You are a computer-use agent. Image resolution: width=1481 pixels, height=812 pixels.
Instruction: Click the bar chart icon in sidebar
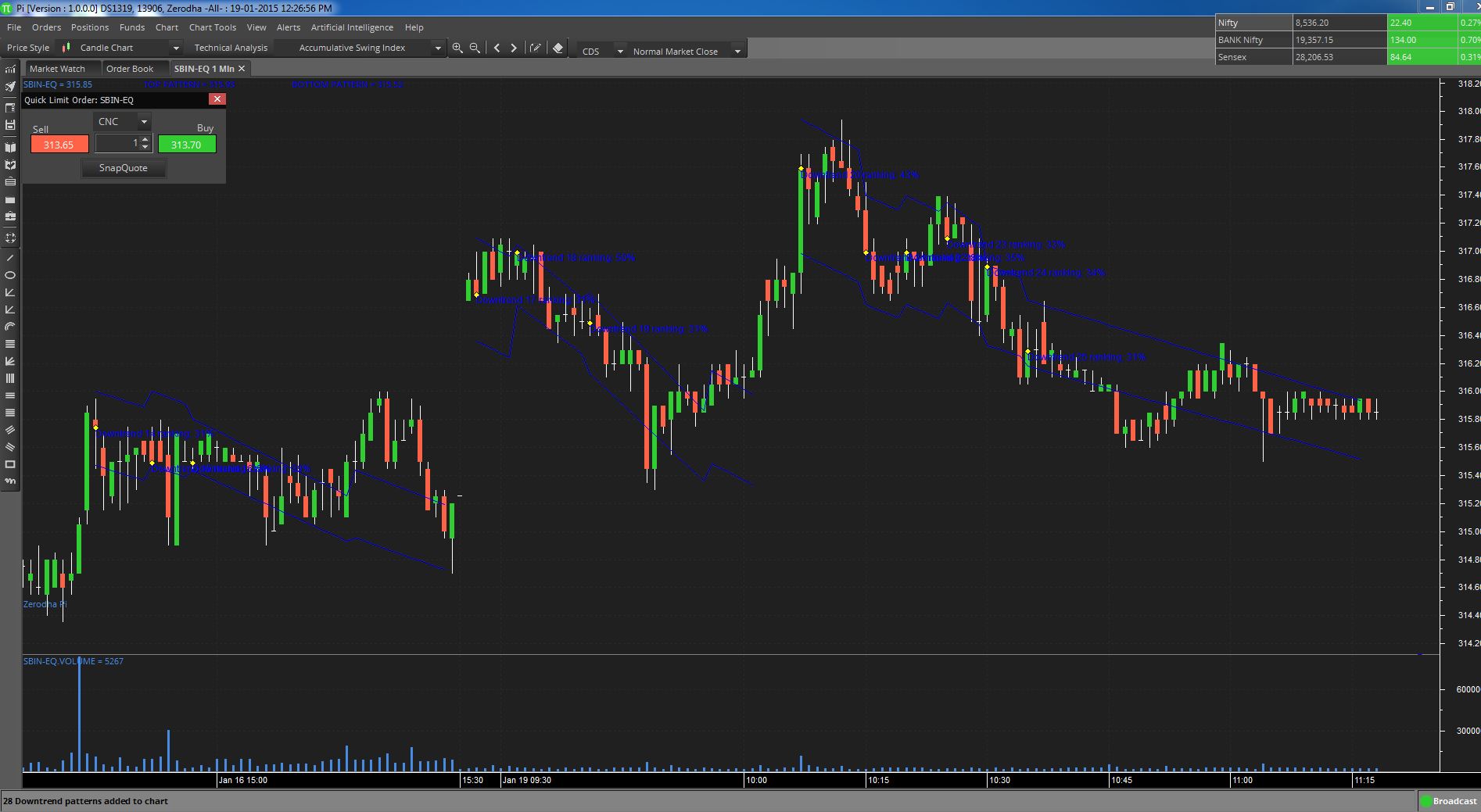tap(10, 69)
